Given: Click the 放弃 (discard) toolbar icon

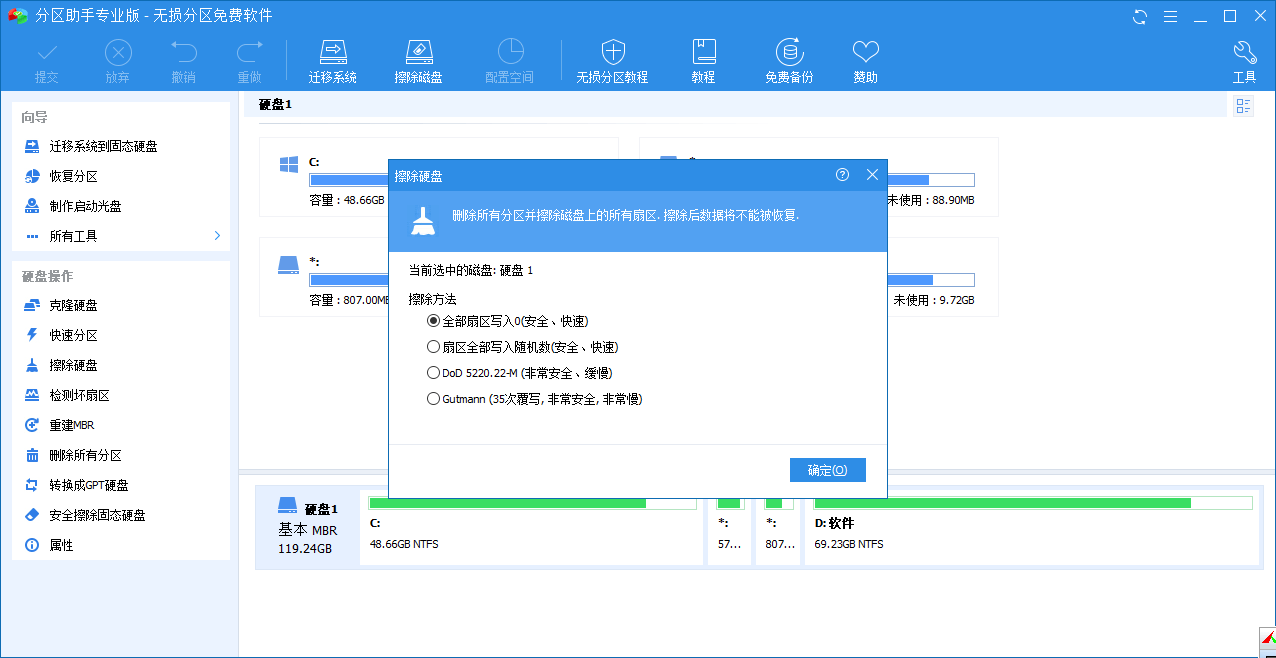Looking at the screenshot, I should [x=118, y=60].
